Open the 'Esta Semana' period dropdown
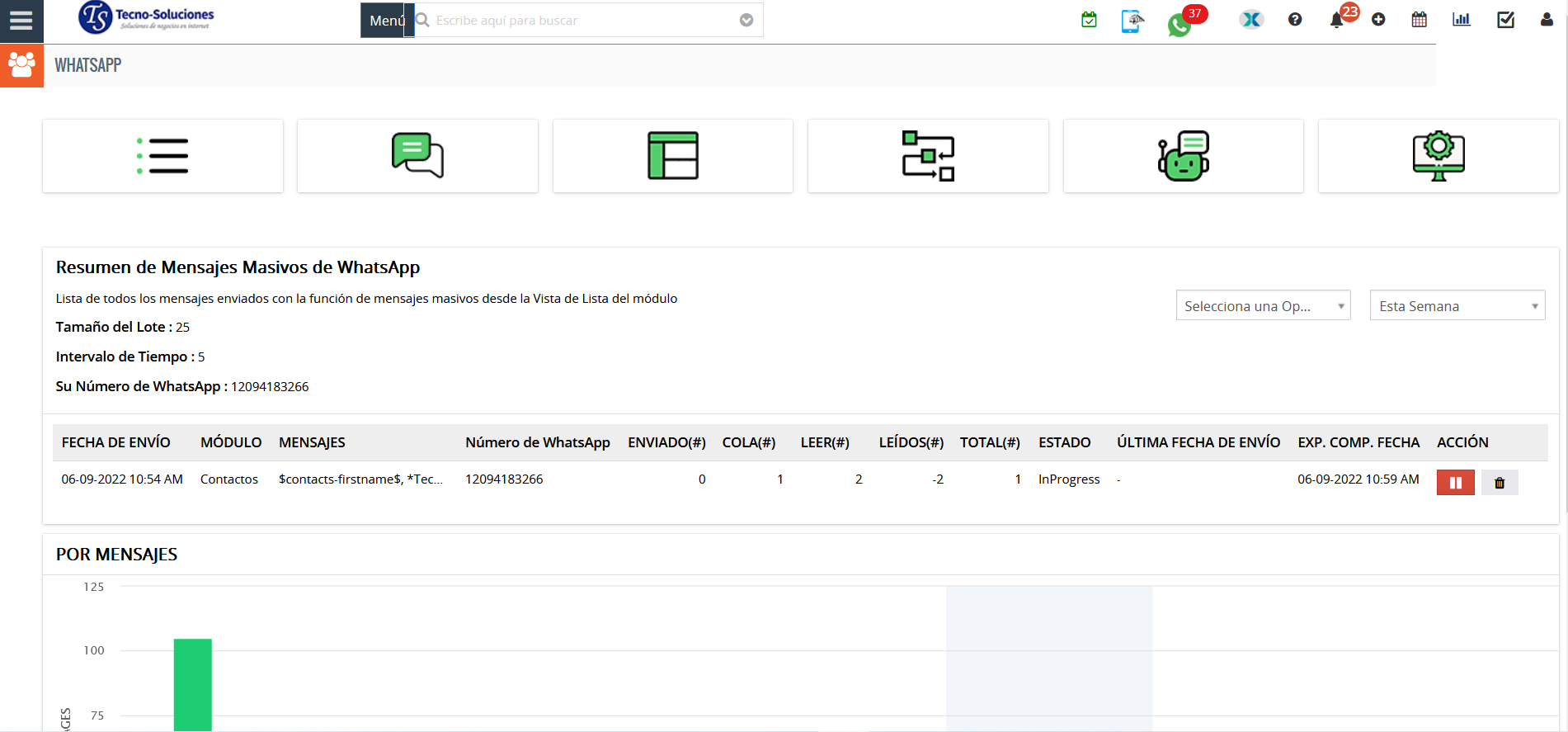1568x732 pixels. (1457, 306)
